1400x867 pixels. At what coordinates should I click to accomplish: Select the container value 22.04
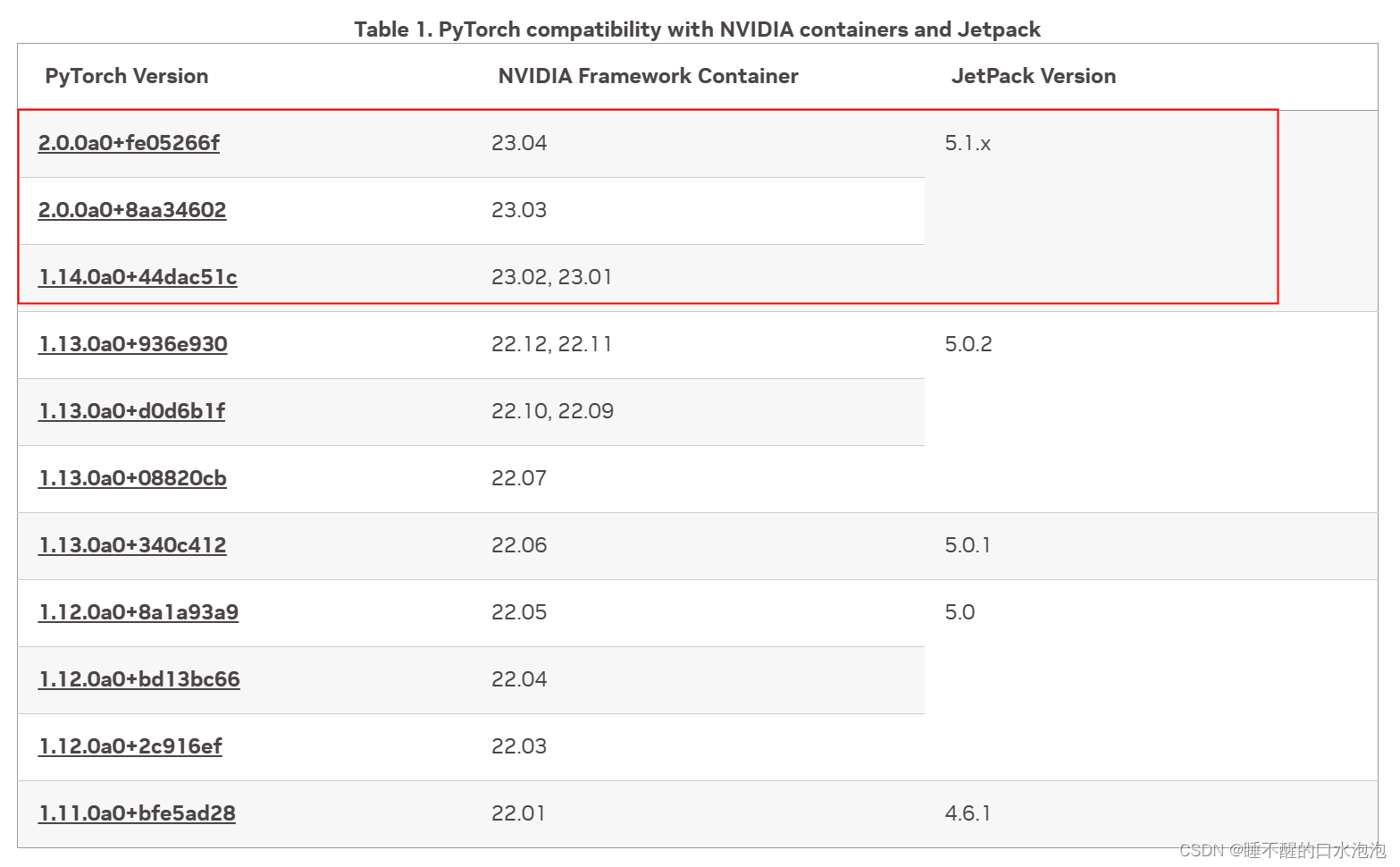point(519,679)
